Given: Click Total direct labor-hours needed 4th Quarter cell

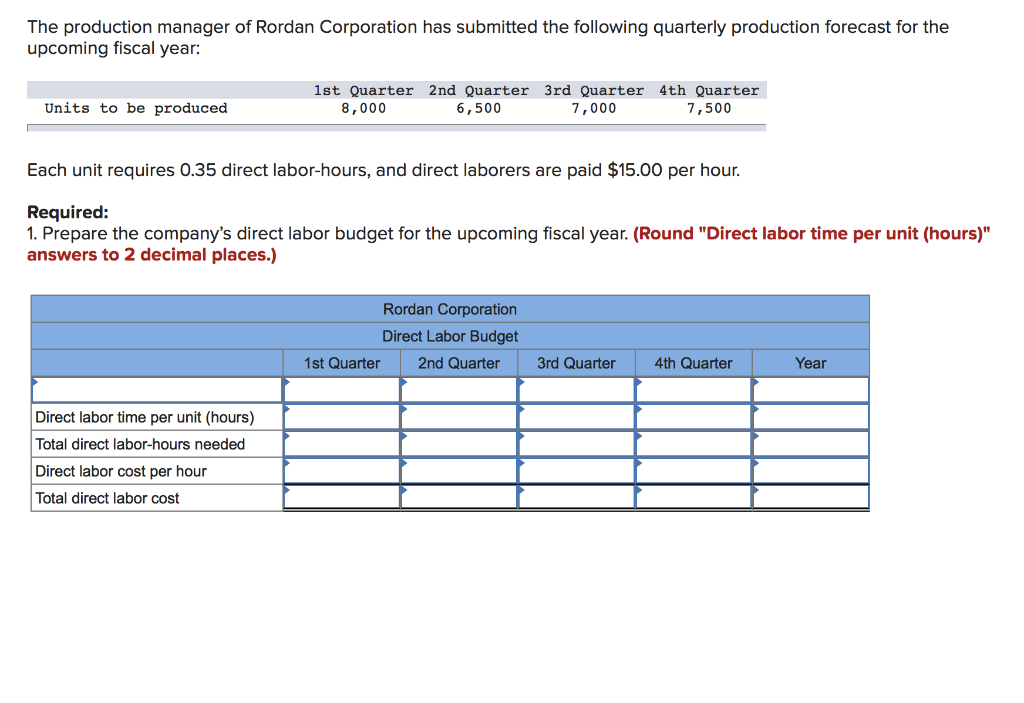Looking at the screenshot, I should [694, 444].
